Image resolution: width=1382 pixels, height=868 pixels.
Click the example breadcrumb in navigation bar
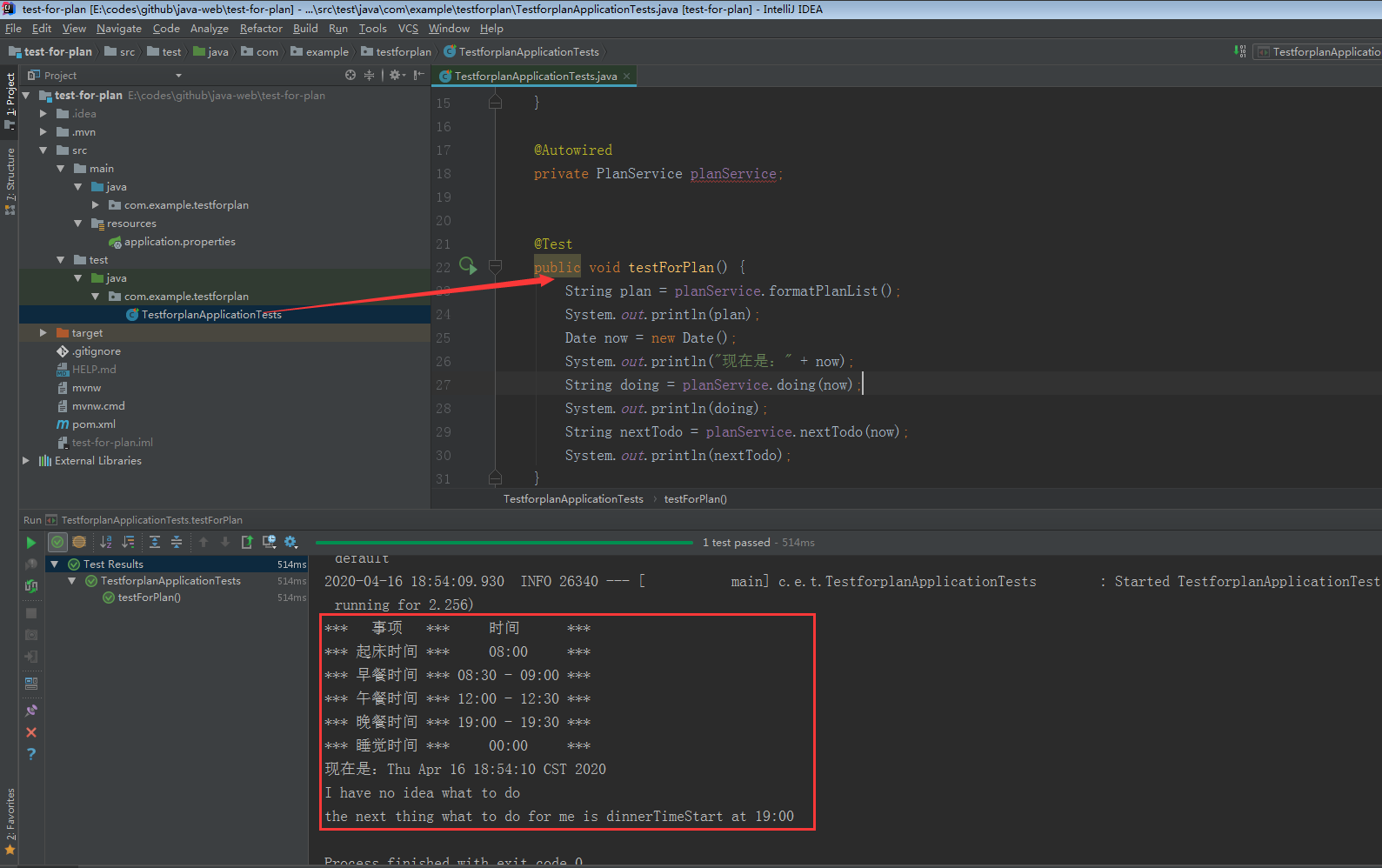pyautogui.click(x=320, y=52)
